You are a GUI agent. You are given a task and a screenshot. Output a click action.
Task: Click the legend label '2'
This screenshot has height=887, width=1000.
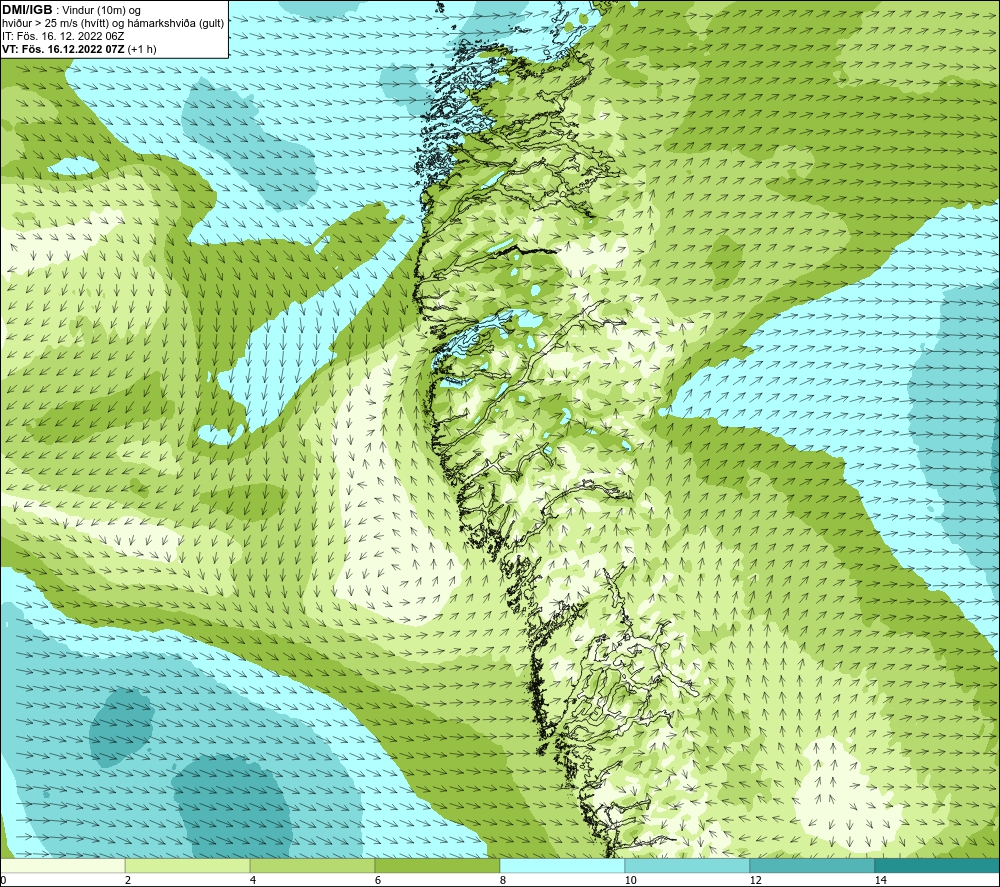[128, 880]
